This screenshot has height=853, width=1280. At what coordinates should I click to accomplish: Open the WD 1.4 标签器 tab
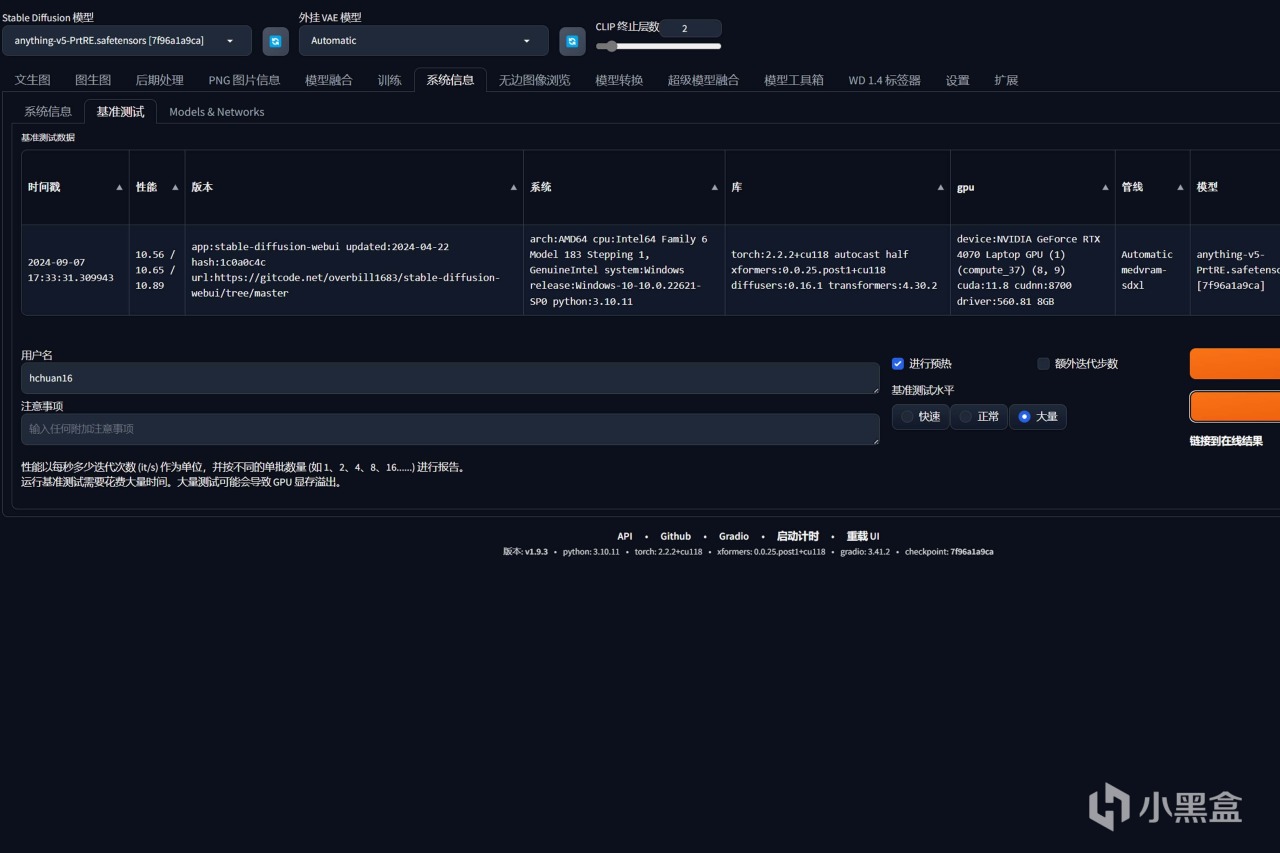tap(885, 80)
